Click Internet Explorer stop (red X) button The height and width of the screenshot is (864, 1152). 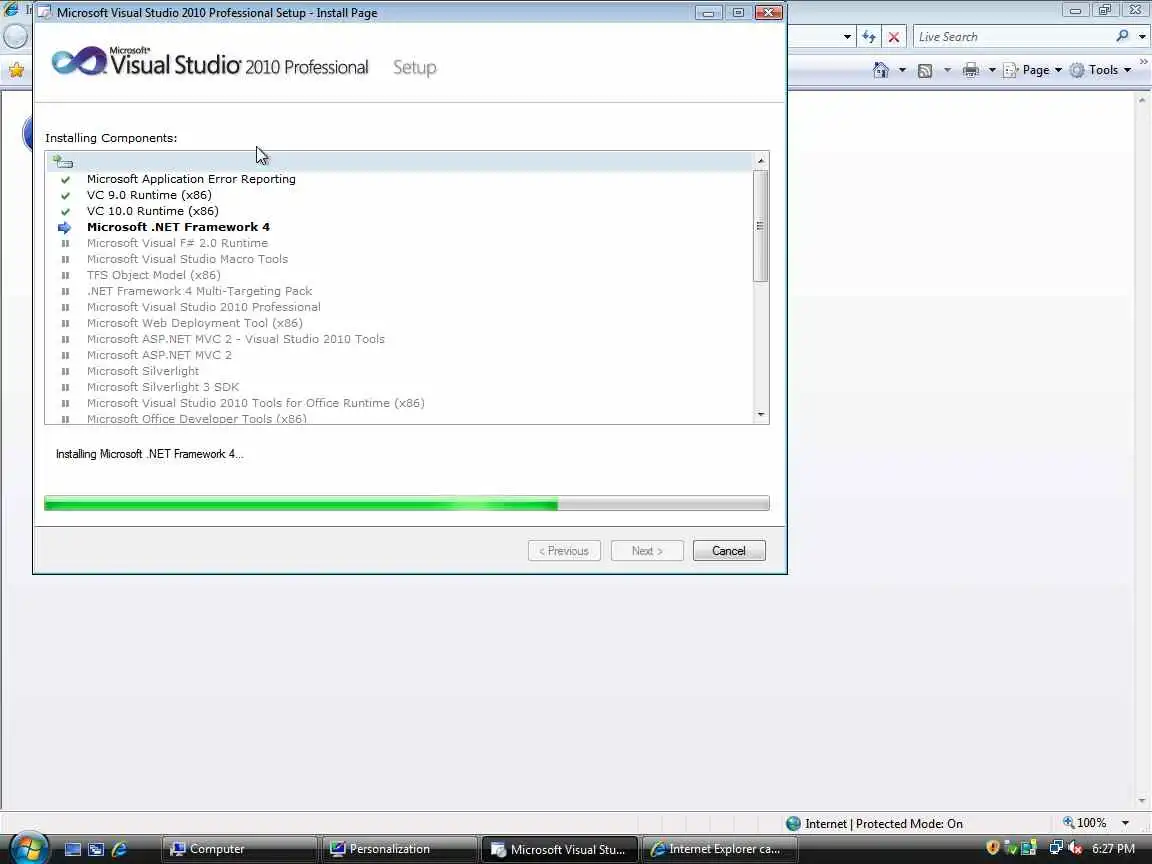[893, 37]
